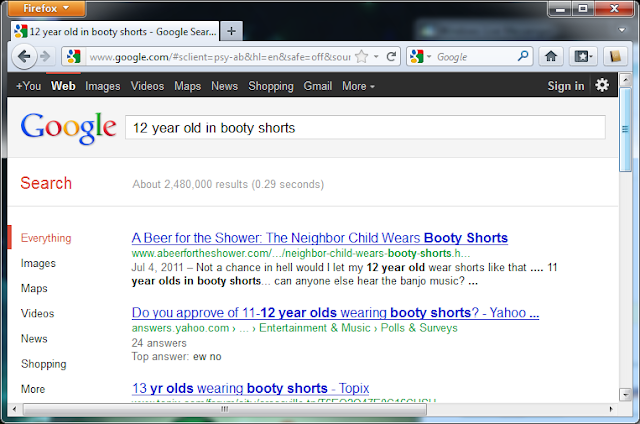
Task: Expand More in the left sidebar
Action: point(33,389)
